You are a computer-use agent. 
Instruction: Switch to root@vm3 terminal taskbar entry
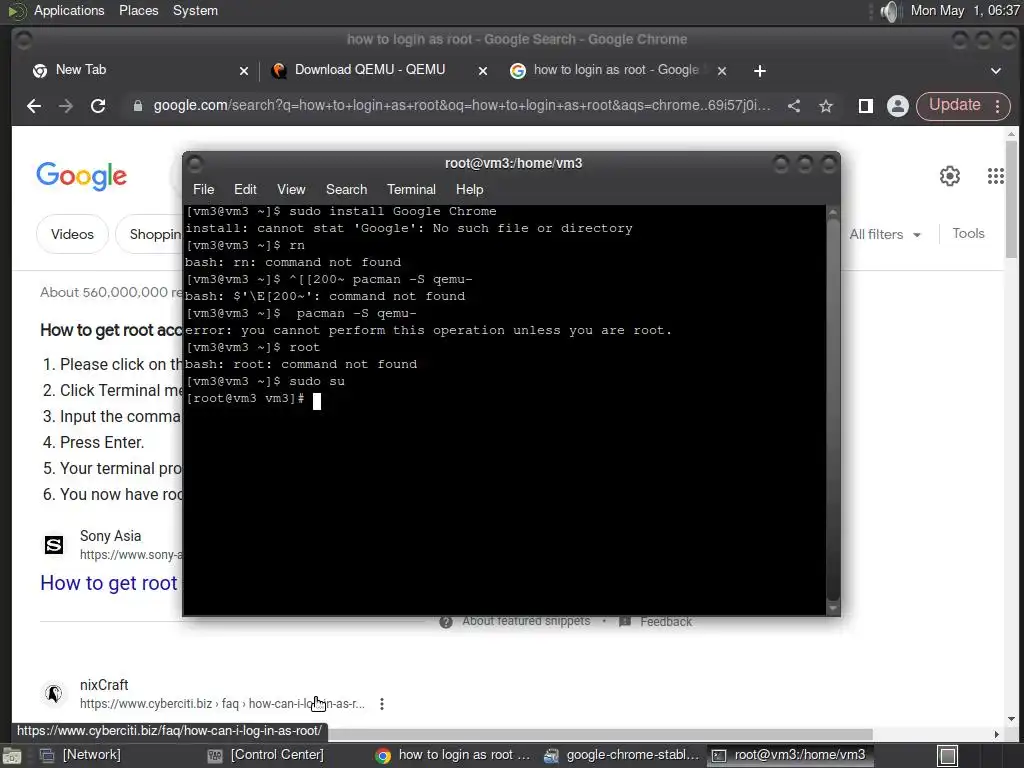(x=789, y=755)
